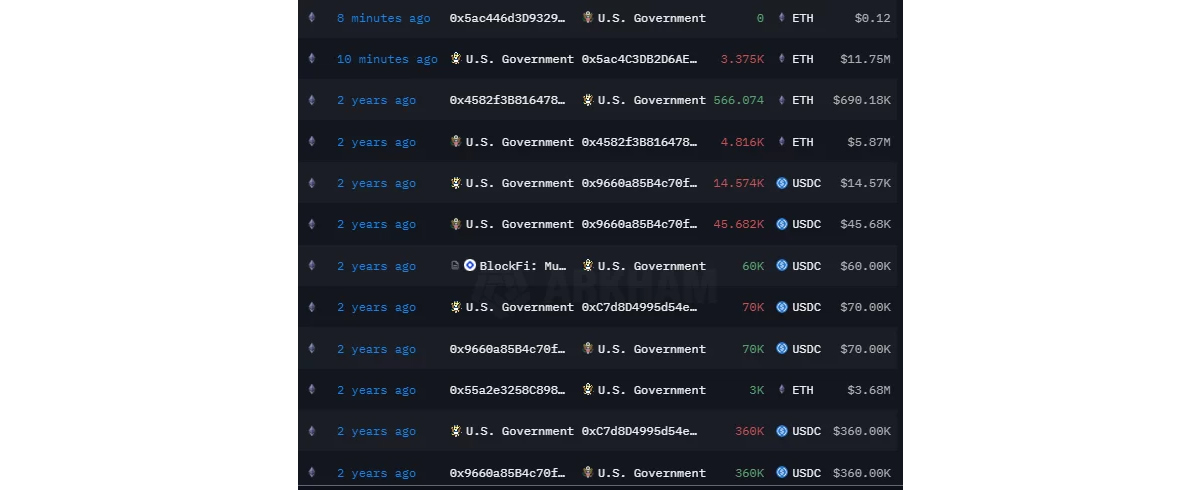Open the '2 years ago' timestamp in the $3.68M row
Viewport: 1200px width, 490px height.
tap(376, 390)
